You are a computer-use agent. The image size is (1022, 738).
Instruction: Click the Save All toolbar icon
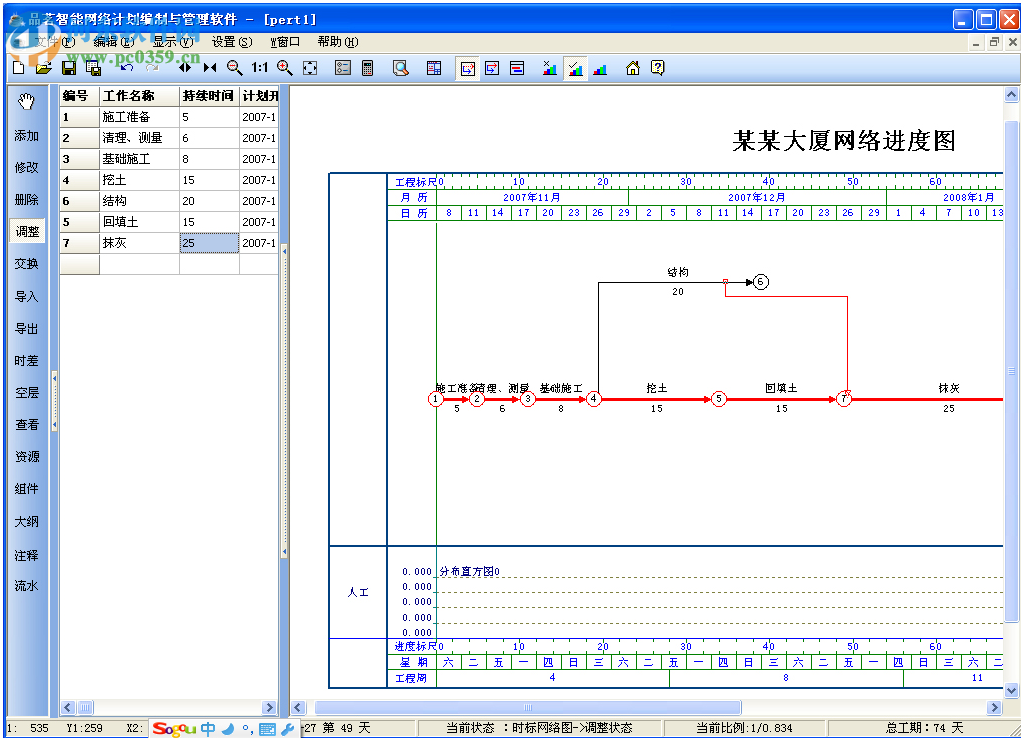pyautogui.click(x=93, y=68)
